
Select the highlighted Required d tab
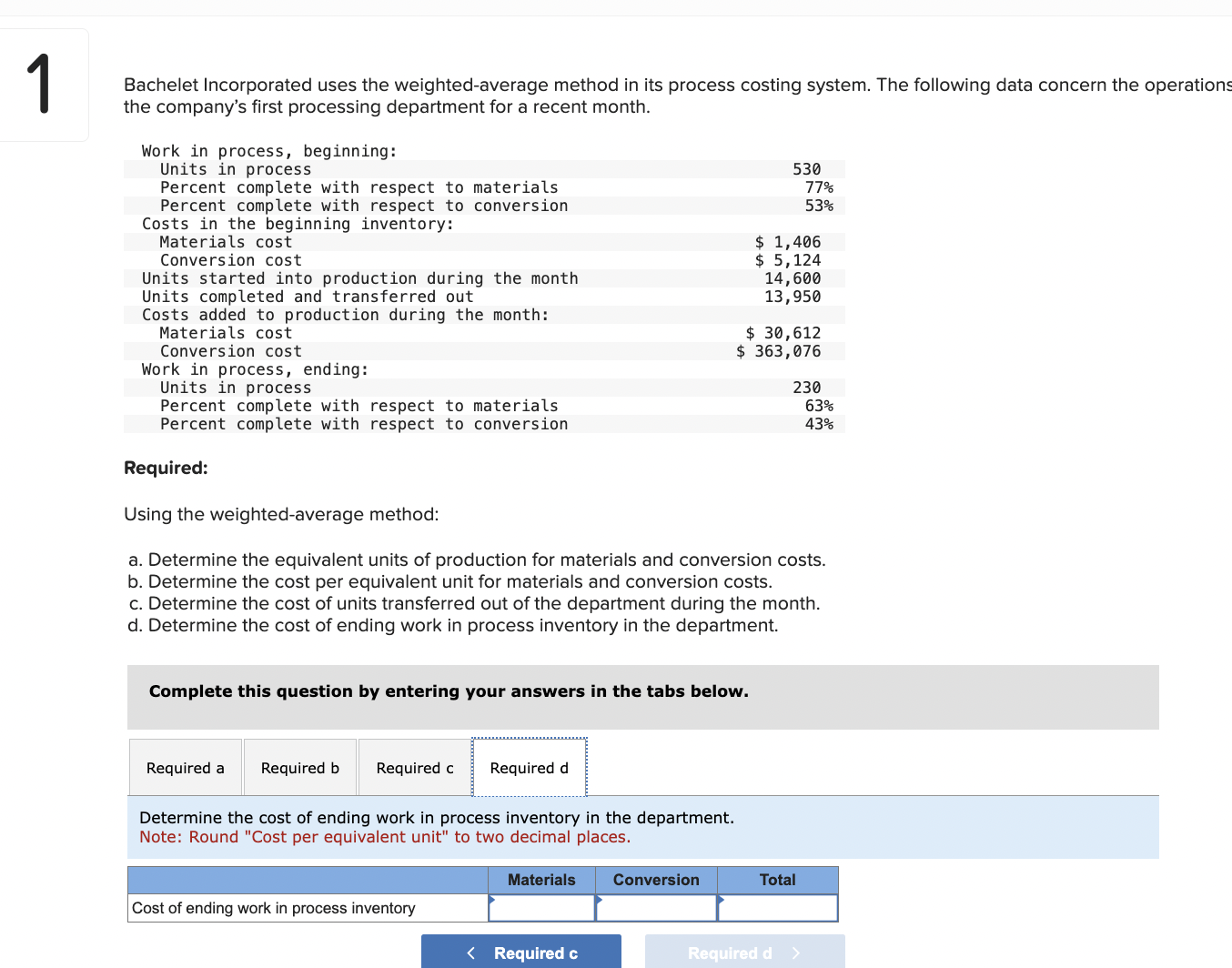529,767
